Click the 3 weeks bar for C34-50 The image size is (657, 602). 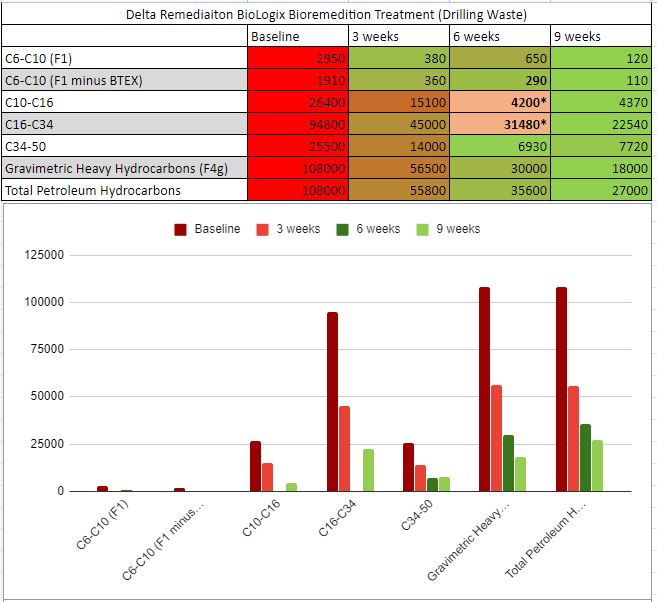tap(420, 478)
